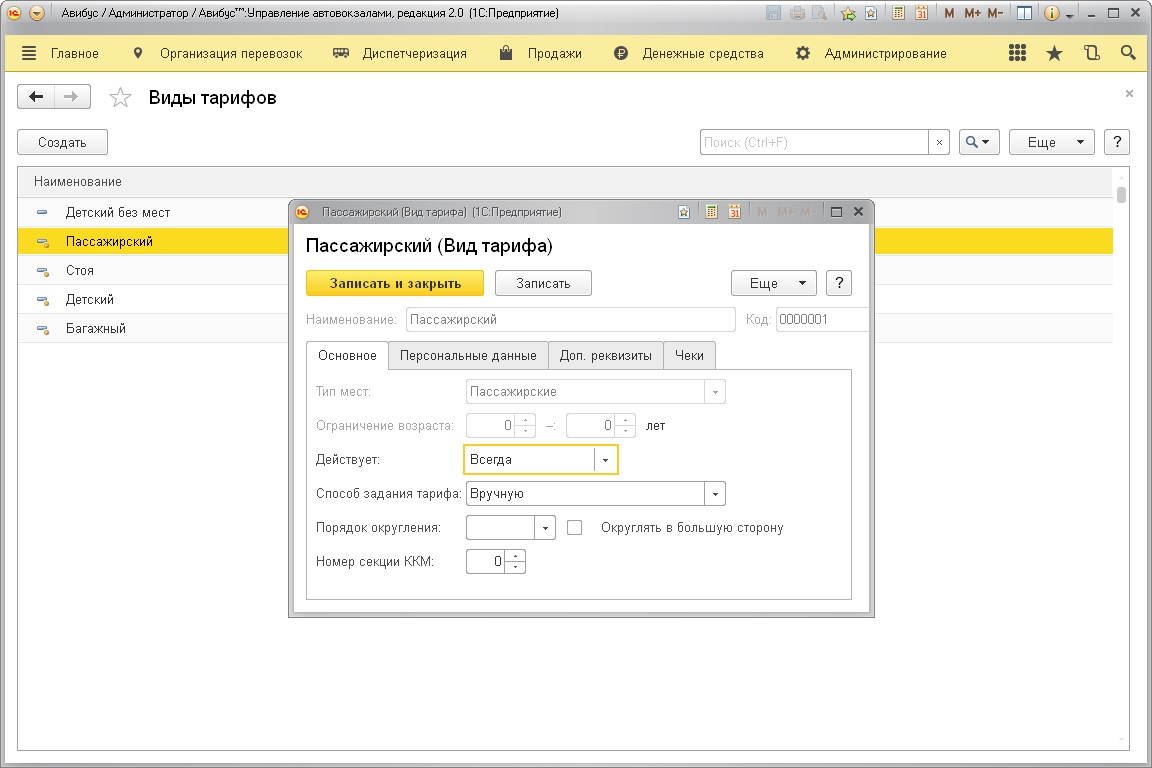The width and height of the screenshot is (1152, 768).
Task: Increase the Номер секции ККМ value
Action: (515, 556)
